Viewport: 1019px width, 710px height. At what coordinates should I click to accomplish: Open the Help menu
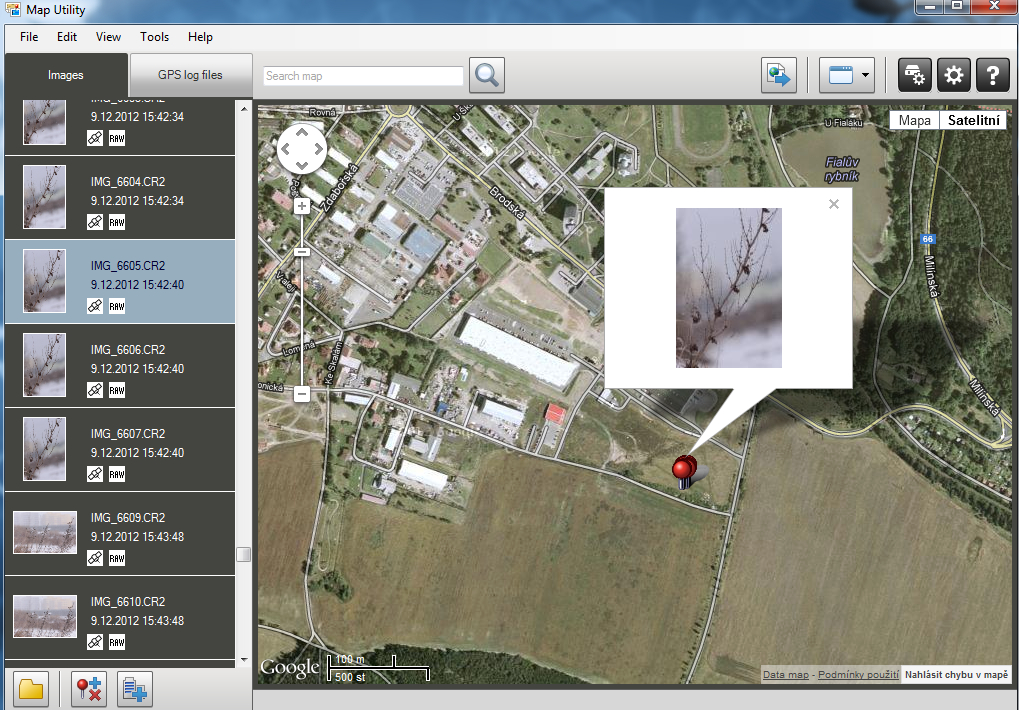click(200, 37)
